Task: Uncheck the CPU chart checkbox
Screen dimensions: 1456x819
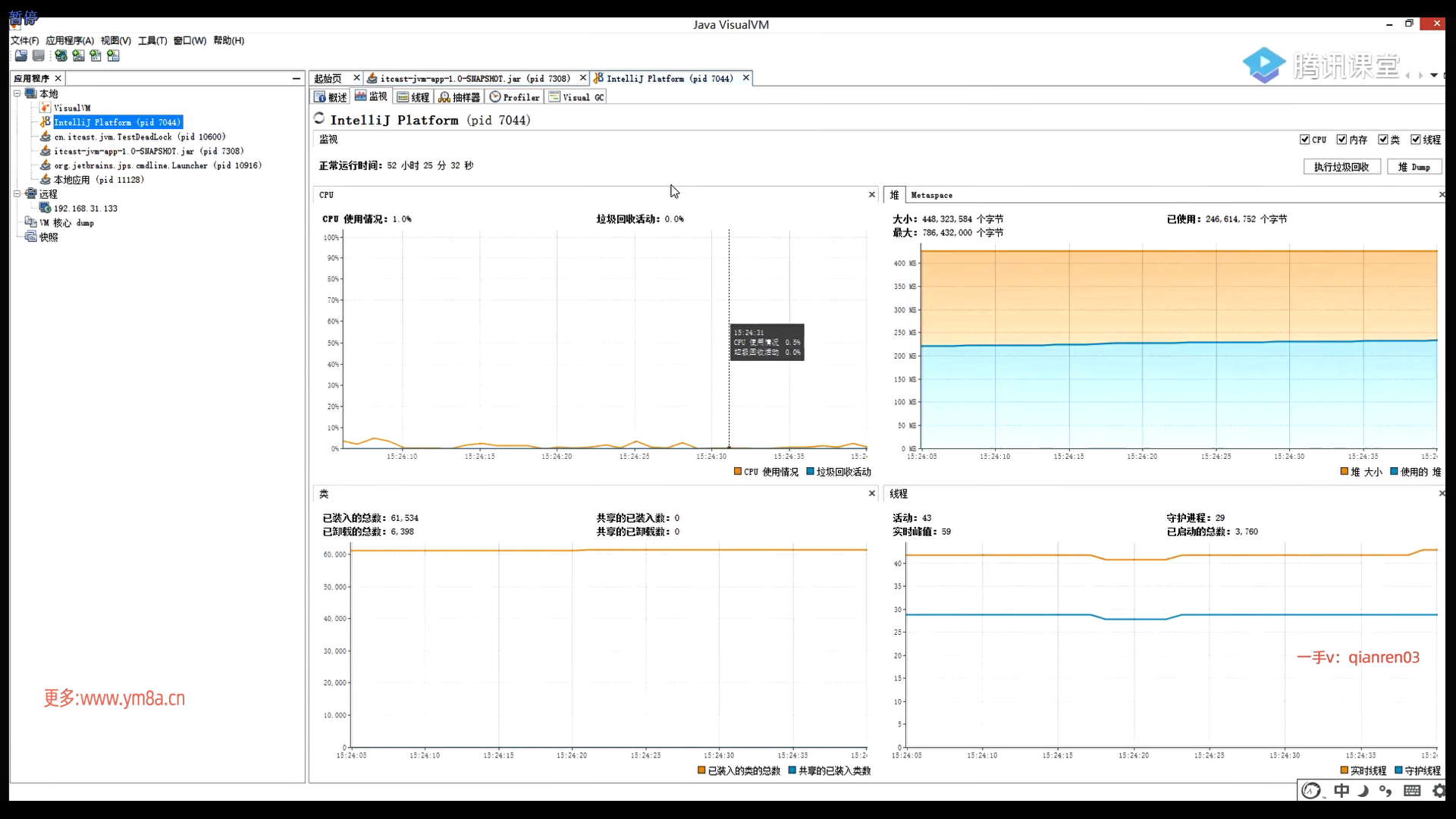Action: (x=1304, y=140)
